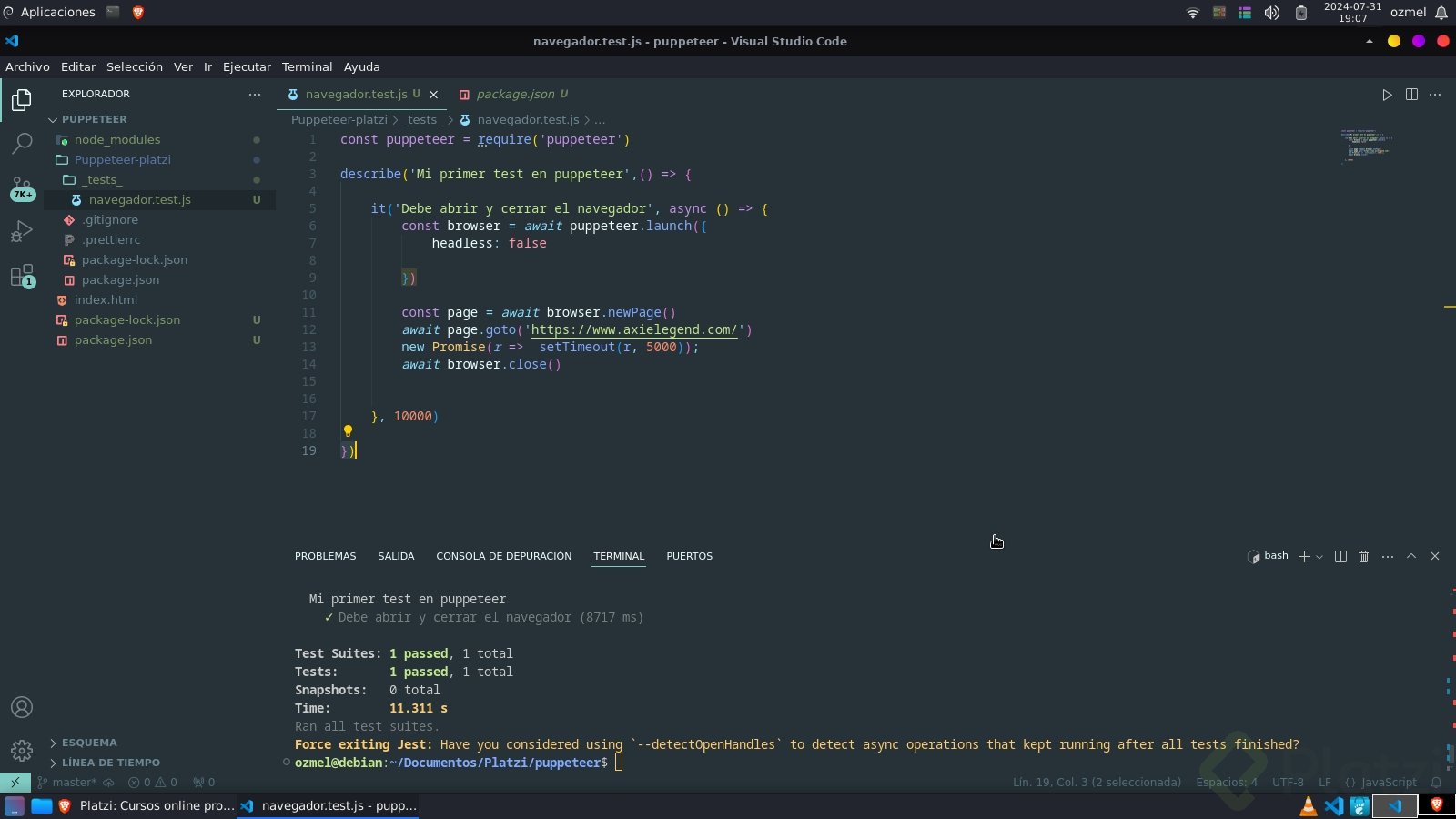1456x819 pixels.
Task: Open the Run and Debug view
Action: 22,231
